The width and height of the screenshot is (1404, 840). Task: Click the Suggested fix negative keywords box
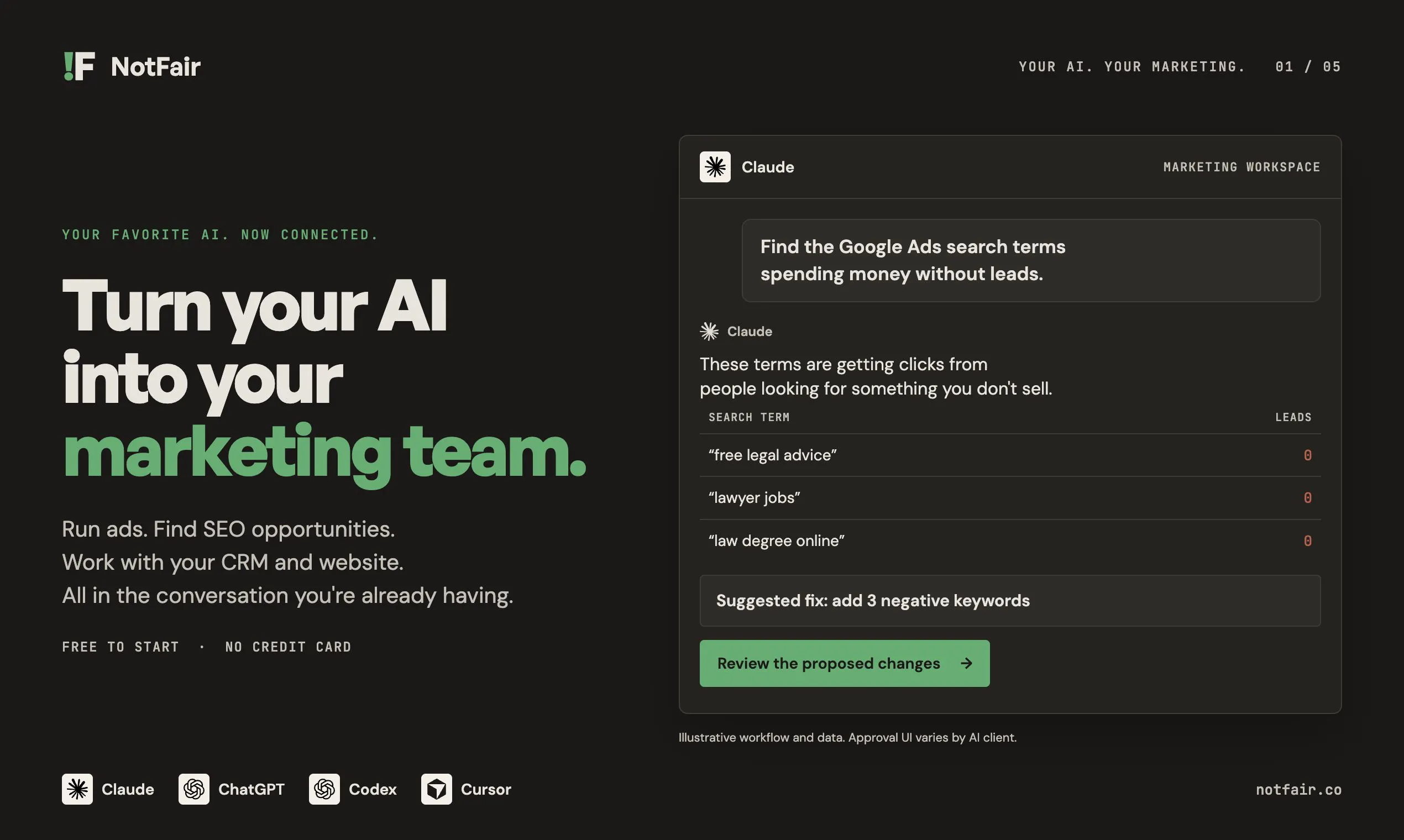click(1010, 601)
